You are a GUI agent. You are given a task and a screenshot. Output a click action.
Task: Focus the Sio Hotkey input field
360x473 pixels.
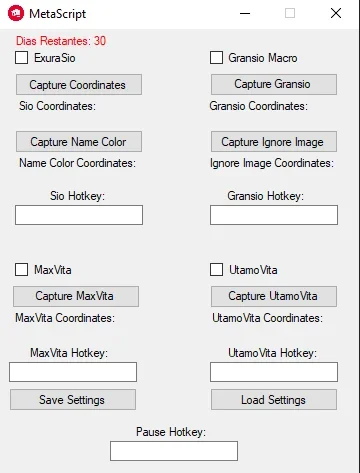click(79, 215)
